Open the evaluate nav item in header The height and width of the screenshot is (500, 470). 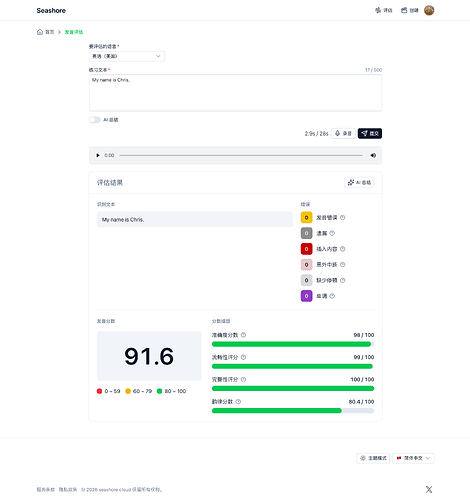pyautogui.click(x=384, y=10)
